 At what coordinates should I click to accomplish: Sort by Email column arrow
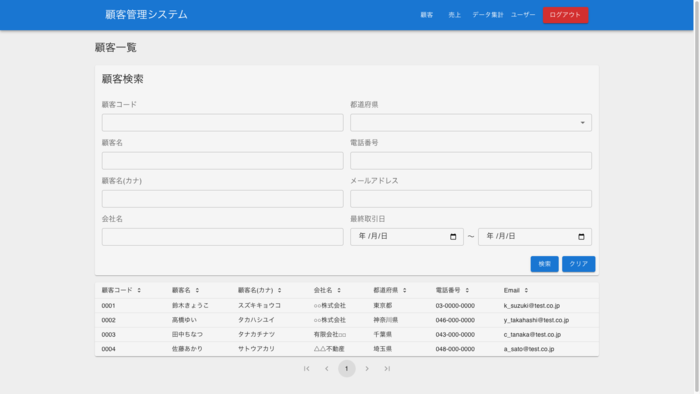coord(526,290)
